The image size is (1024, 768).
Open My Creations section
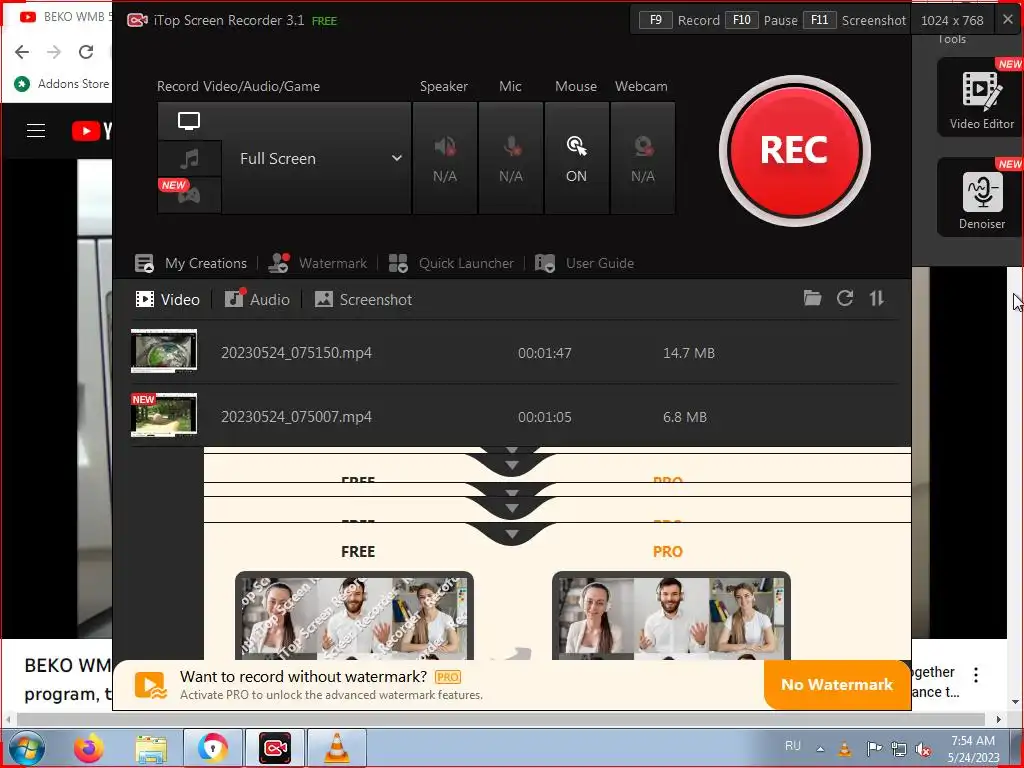(x=191, y=263)
